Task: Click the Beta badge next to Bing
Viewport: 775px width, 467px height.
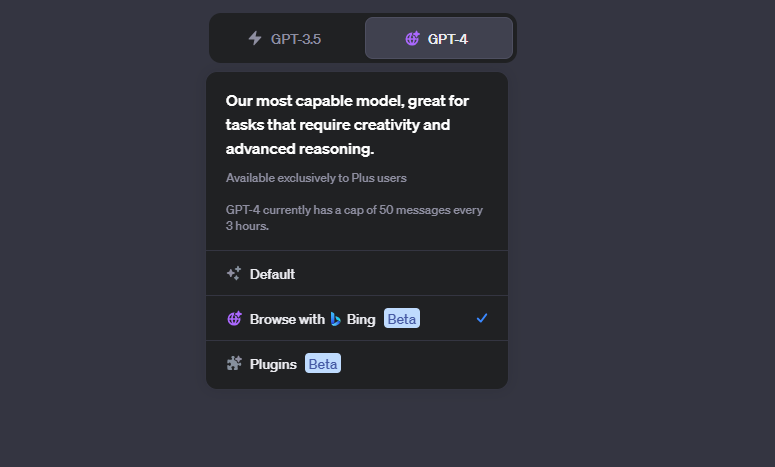Action: 402,319
